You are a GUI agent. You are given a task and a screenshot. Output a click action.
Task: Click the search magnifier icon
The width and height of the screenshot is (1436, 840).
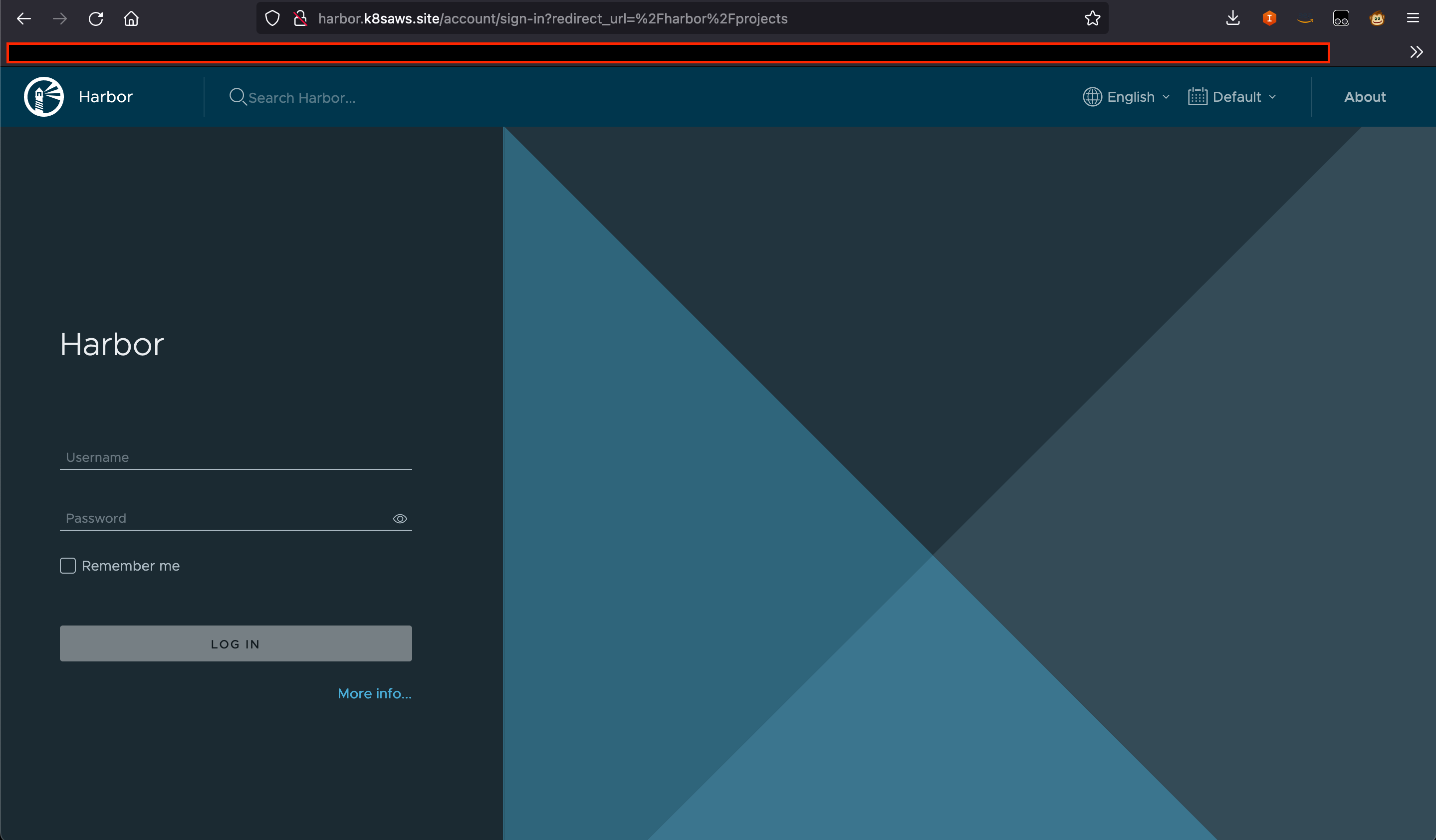pyautogui.click(x=237, y=97)
